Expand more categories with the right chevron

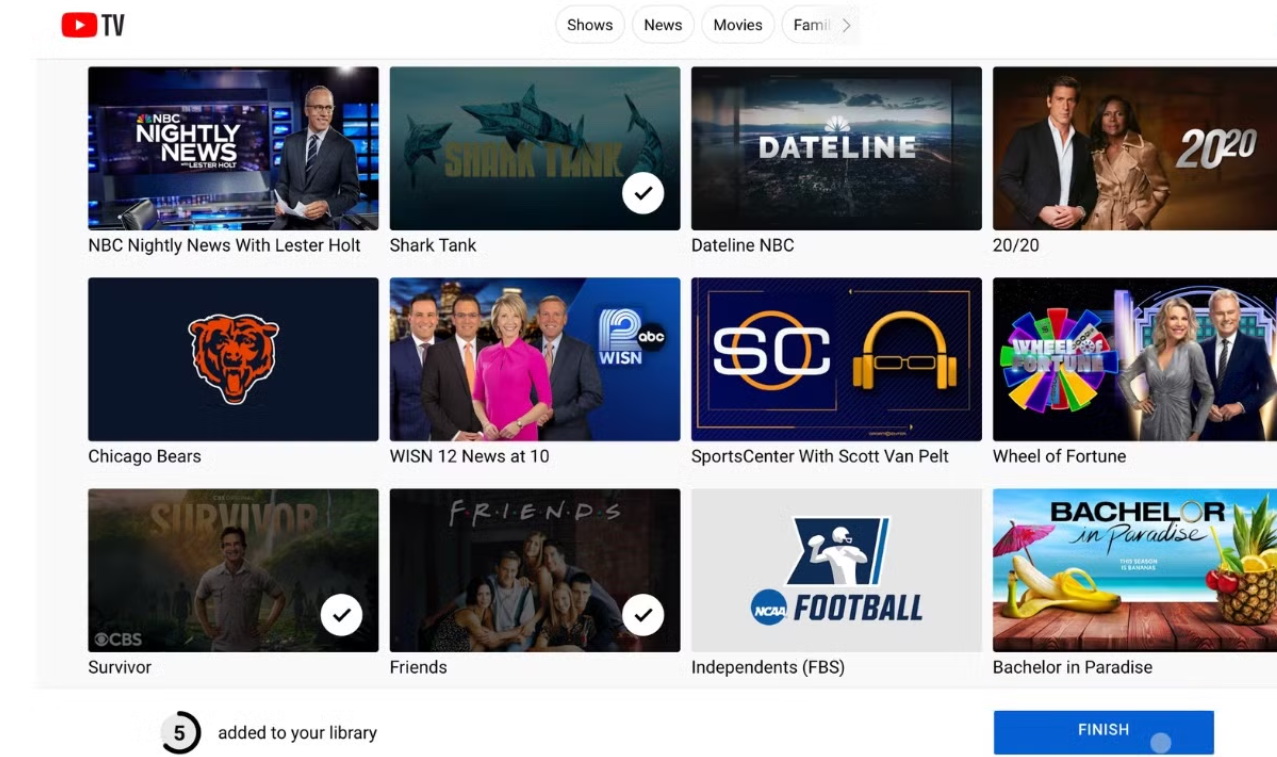(846, 25)
